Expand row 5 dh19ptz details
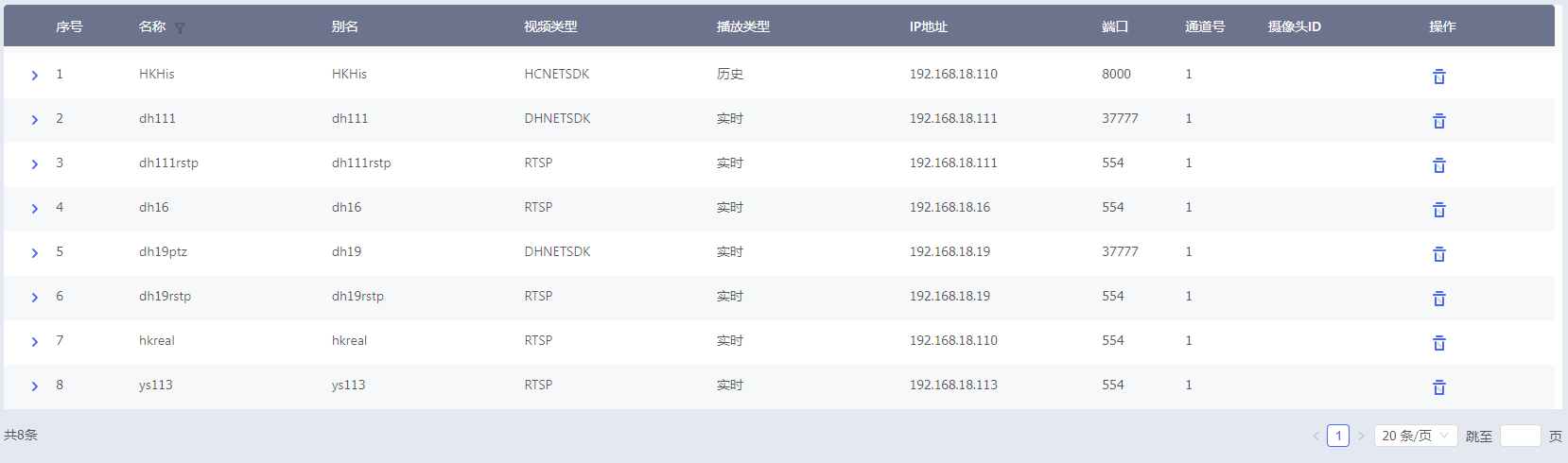The width and height of the screenshot is (1568, 463). tap(35, 253)
